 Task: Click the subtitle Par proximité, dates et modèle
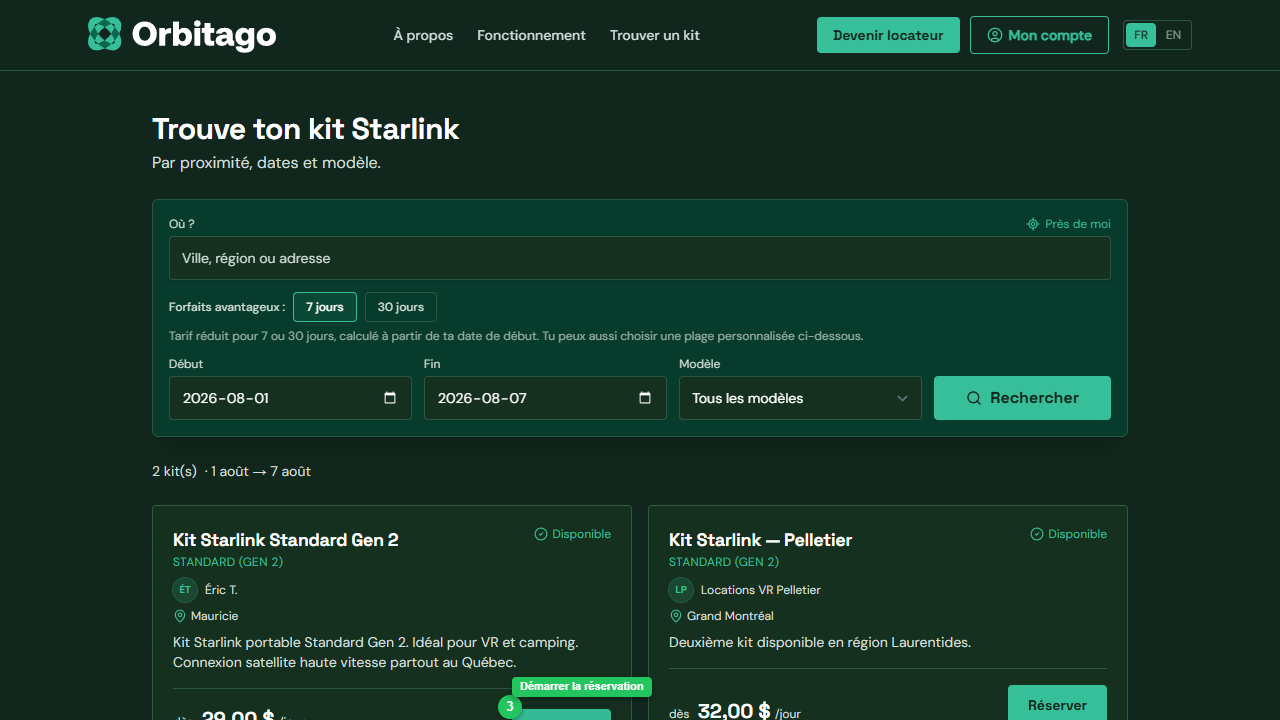[266, 162]
